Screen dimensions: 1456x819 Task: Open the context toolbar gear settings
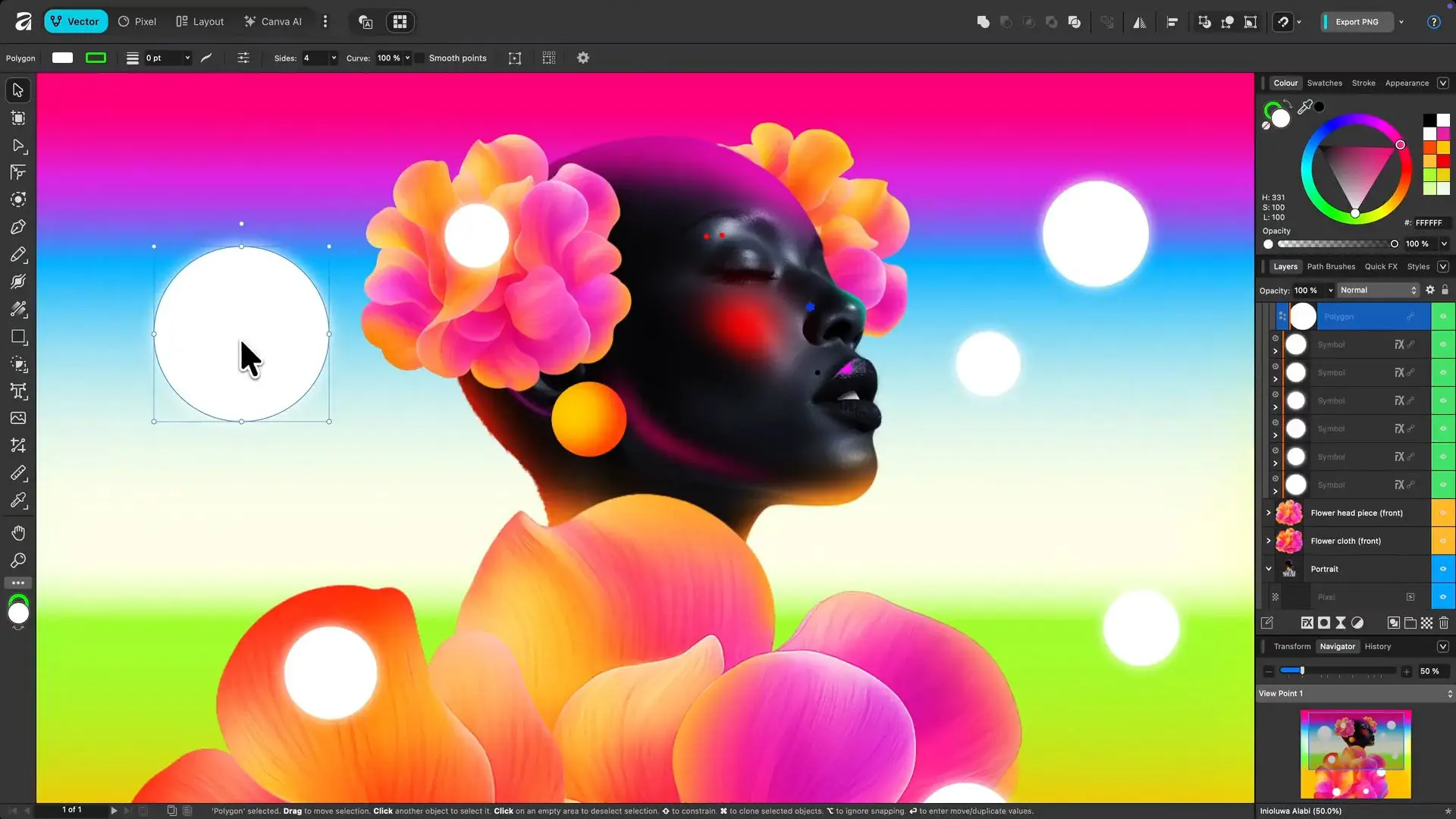click(x=582, y=58)
